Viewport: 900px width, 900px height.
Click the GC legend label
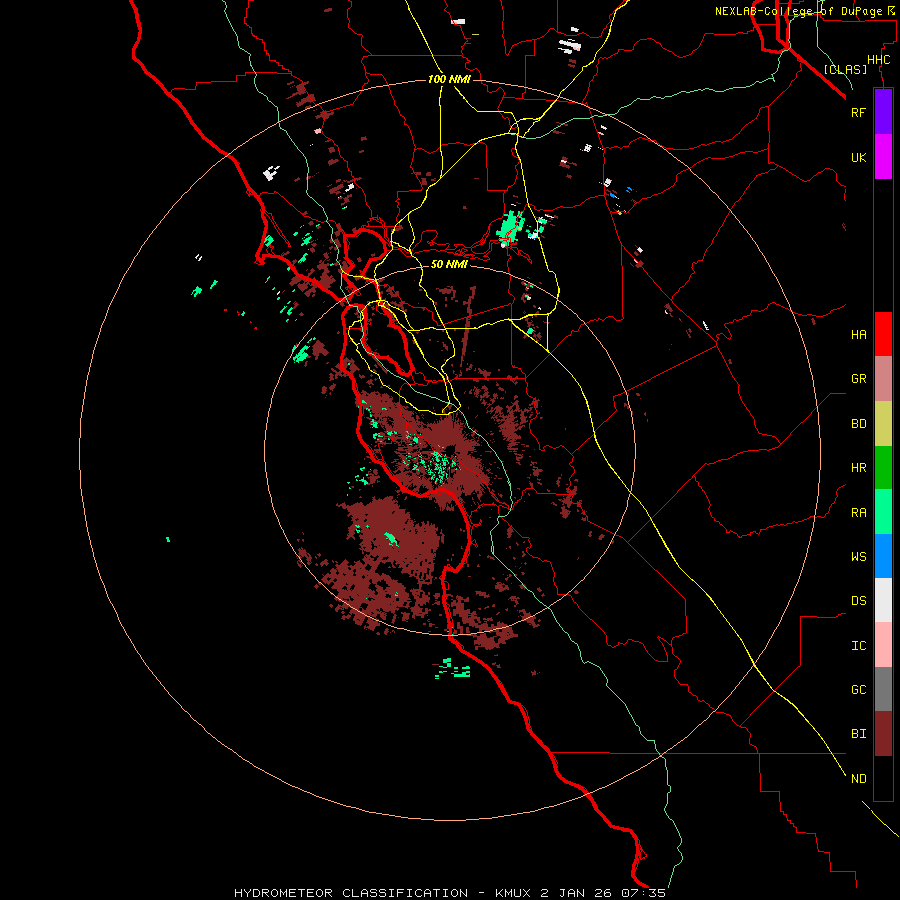pos(858,690)
